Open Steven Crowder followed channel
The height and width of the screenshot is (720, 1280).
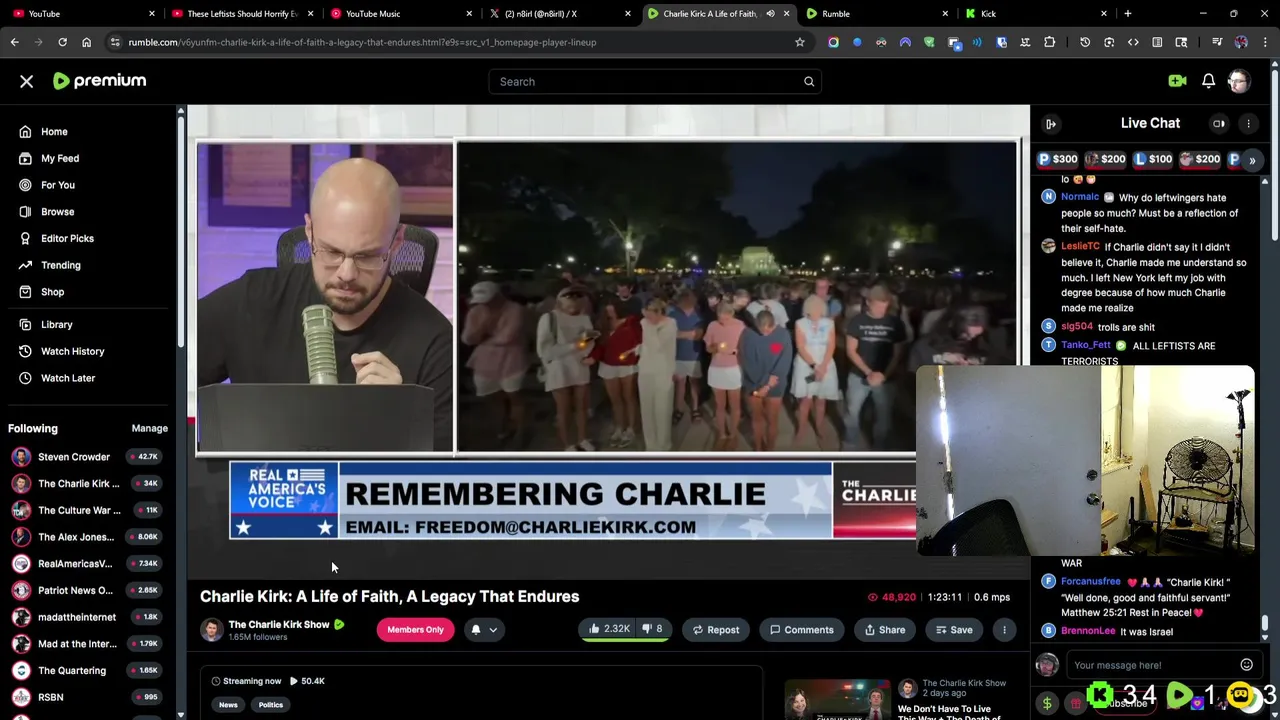coord(87,457)
